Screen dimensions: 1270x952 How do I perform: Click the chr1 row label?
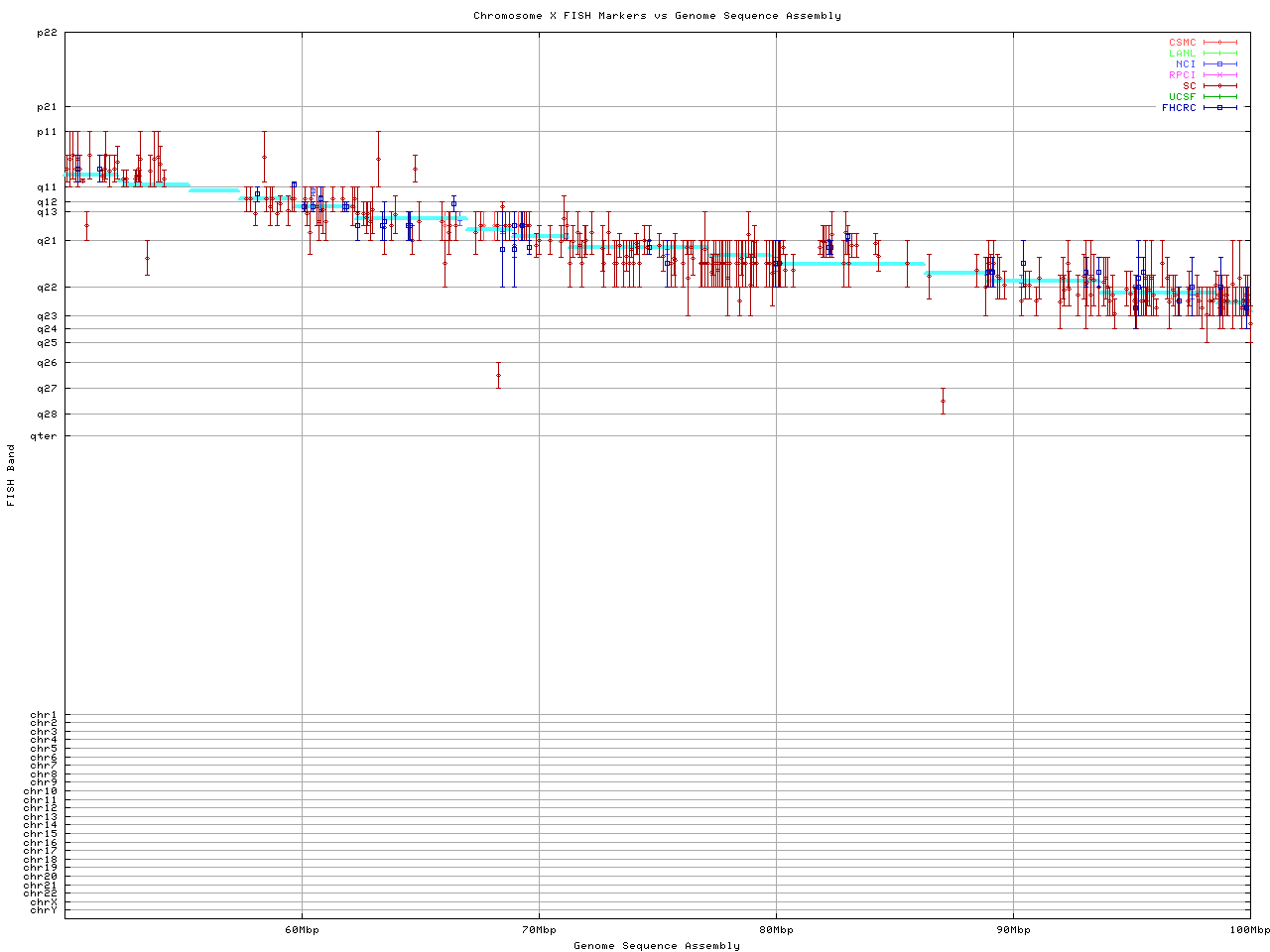point(44,715)
